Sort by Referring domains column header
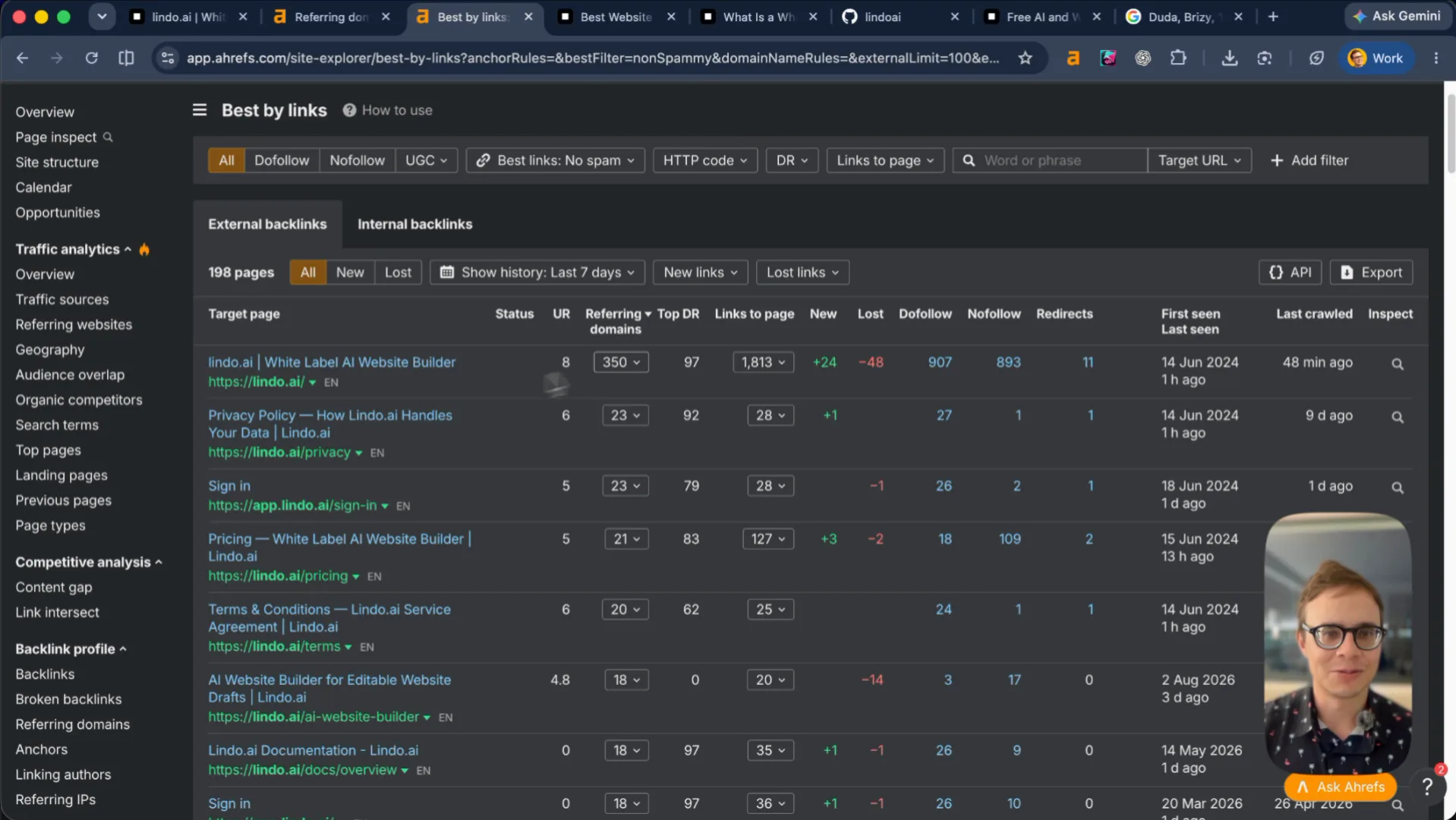Image resolution: width=1456 pixels, height=820 pixels. tap(617, 321)
